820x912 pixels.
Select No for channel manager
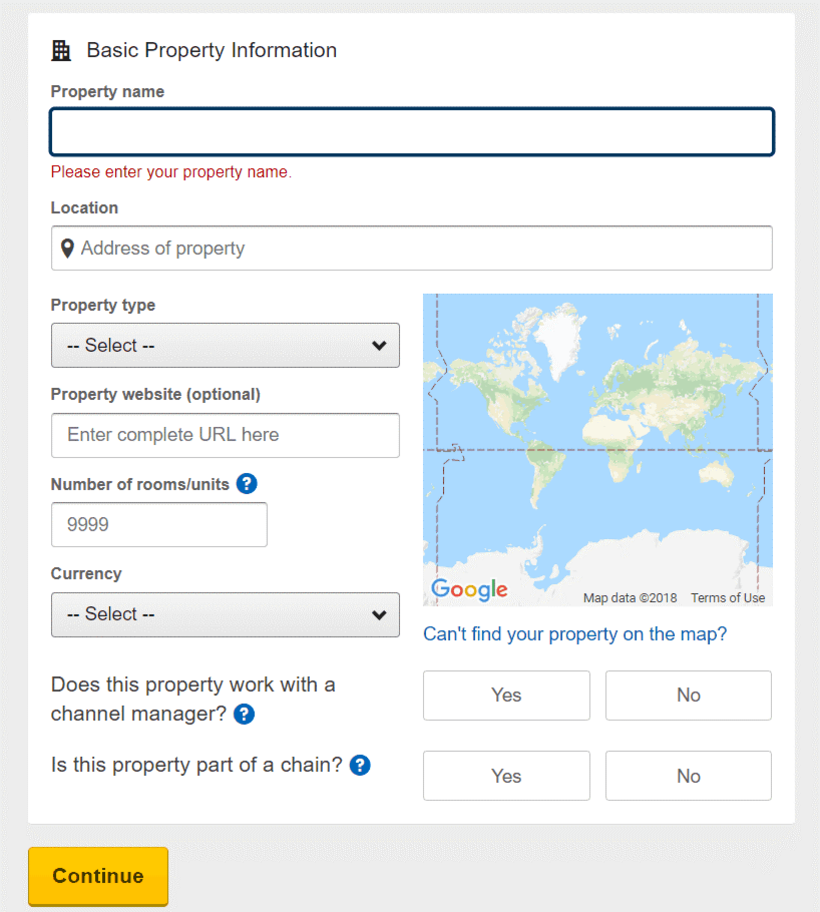pyautogui.click(x=688, y=695)
